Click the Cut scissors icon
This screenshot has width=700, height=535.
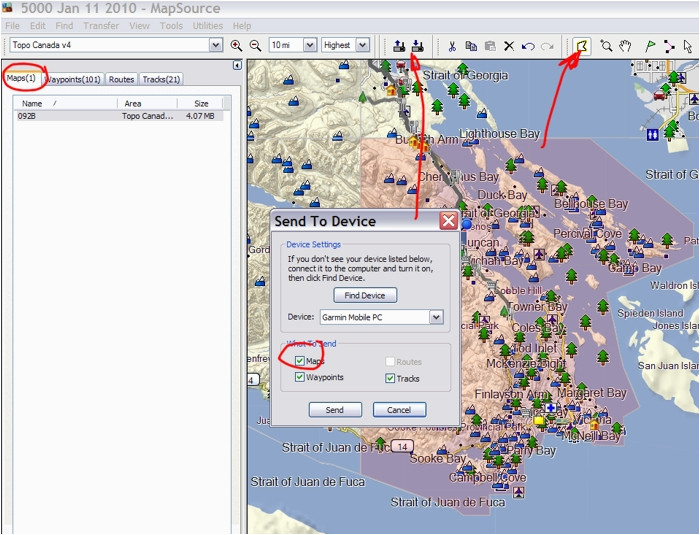[x=452, y=46]
